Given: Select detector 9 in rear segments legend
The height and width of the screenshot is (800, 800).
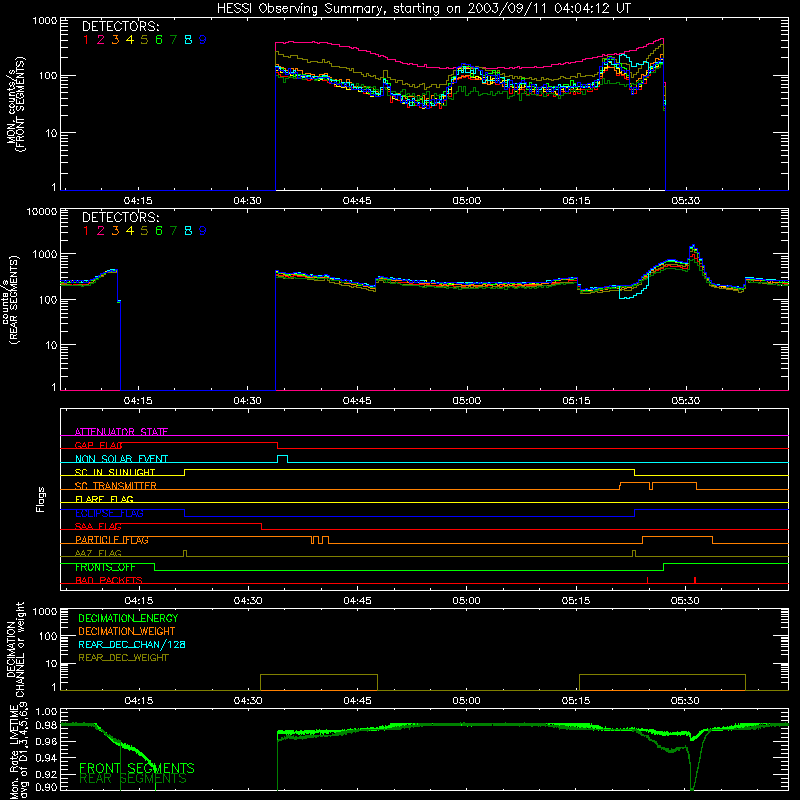Looking at the screenshot, I should [x=203, y=231].
